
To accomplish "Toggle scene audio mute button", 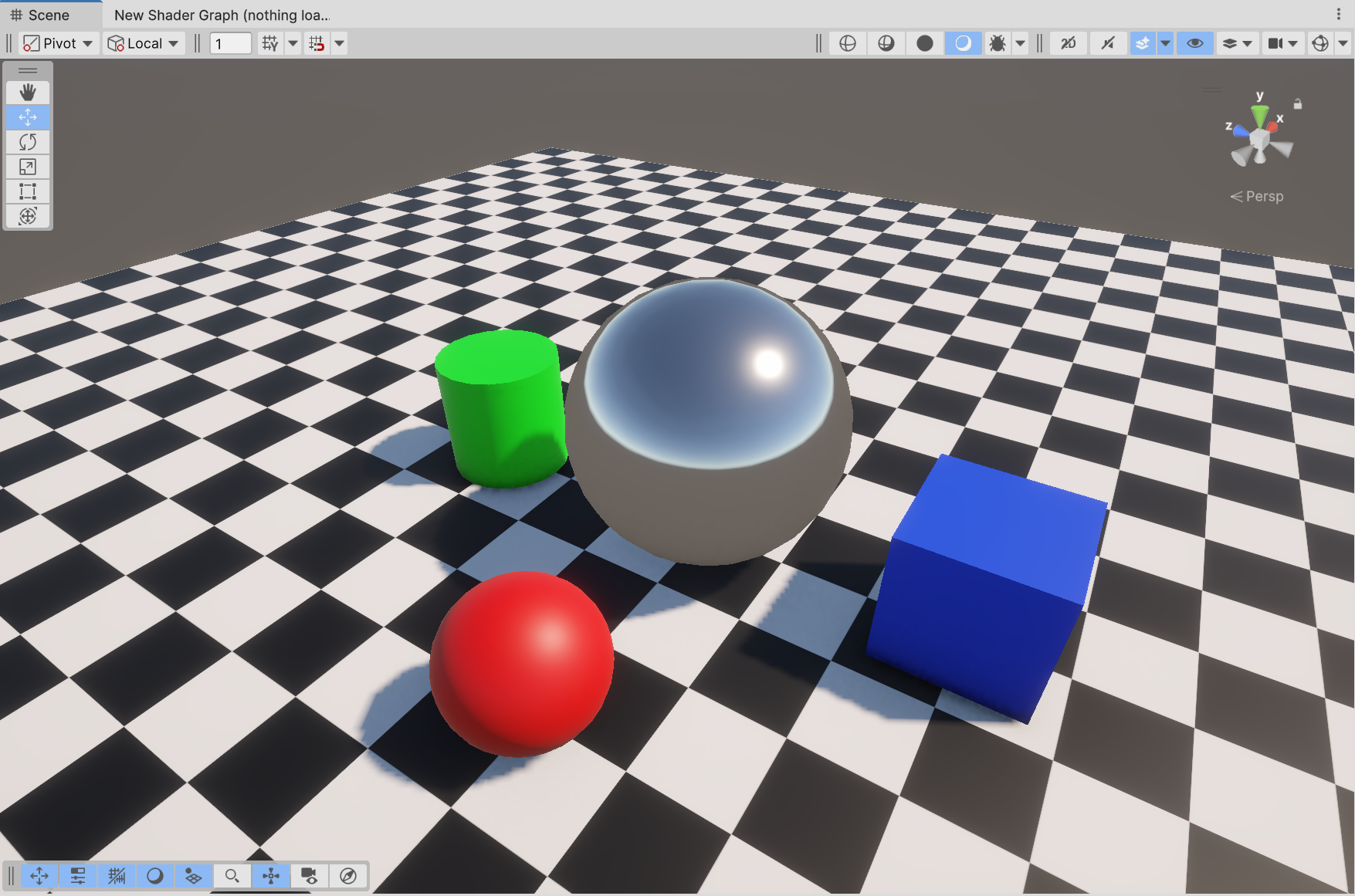I will click(x=1108, y=43).
